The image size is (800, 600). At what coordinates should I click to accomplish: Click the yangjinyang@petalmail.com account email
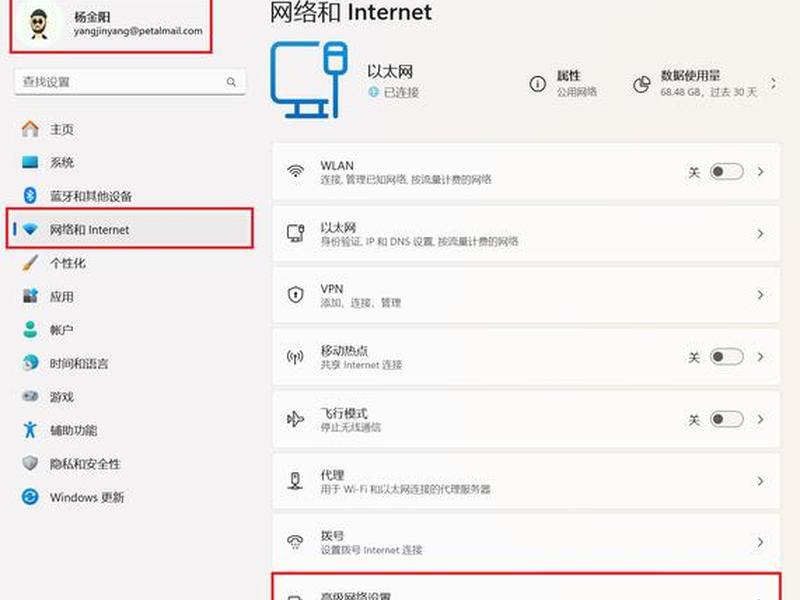click(138, 31)
